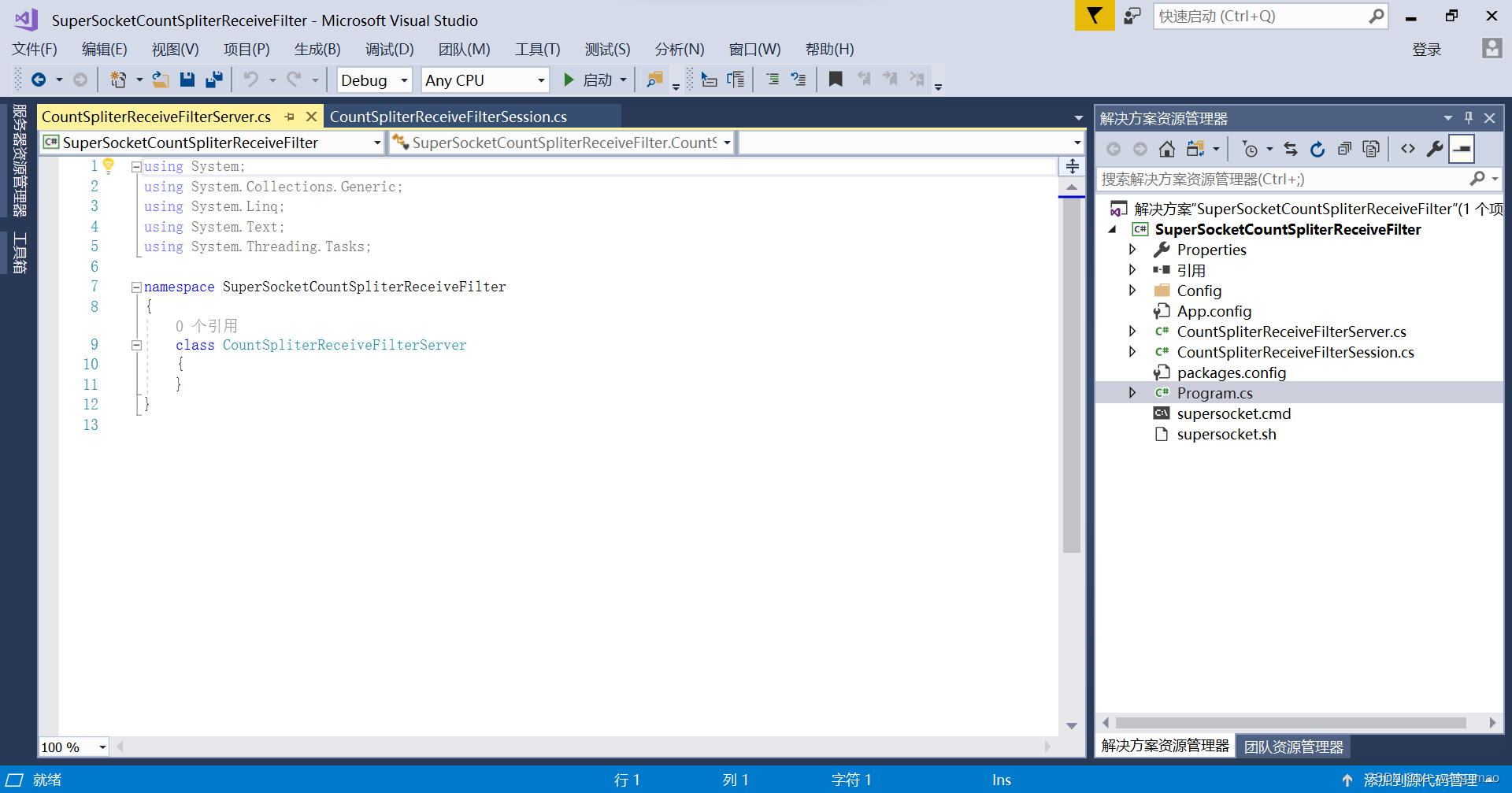Viewport: 1512px width, 793px height.
Task: Open the 调试(D) menu
Action: point(389,49)
